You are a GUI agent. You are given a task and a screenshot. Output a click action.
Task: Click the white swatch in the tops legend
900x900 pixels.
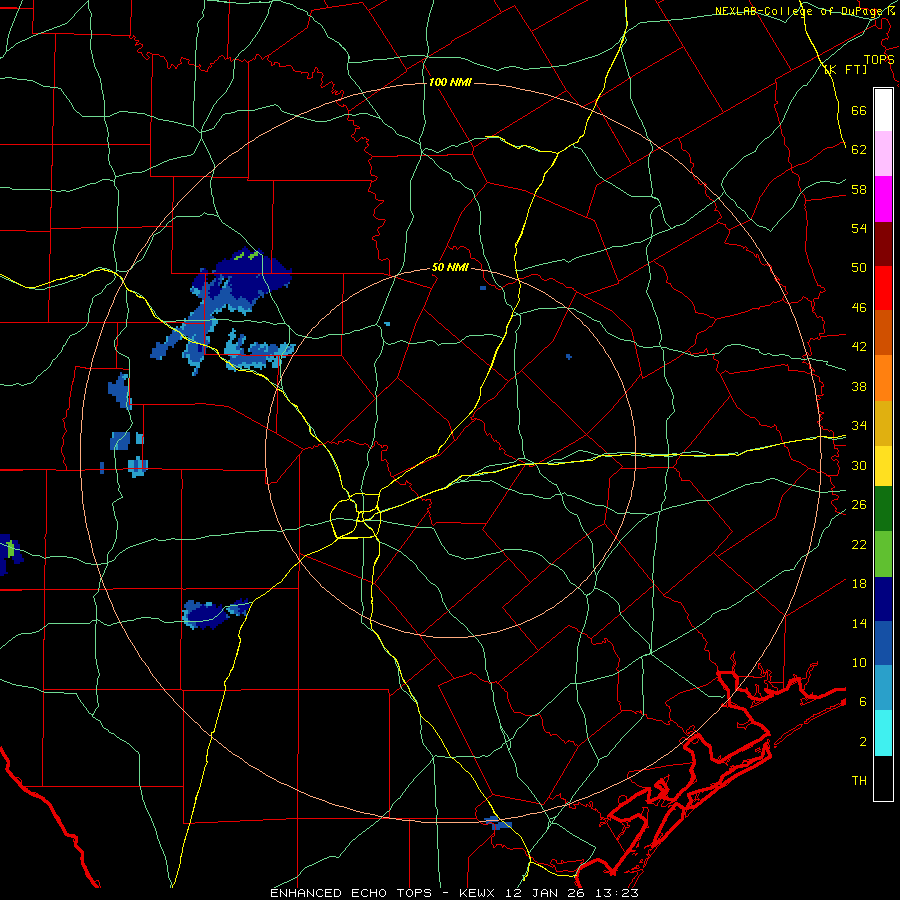point(883,110)
